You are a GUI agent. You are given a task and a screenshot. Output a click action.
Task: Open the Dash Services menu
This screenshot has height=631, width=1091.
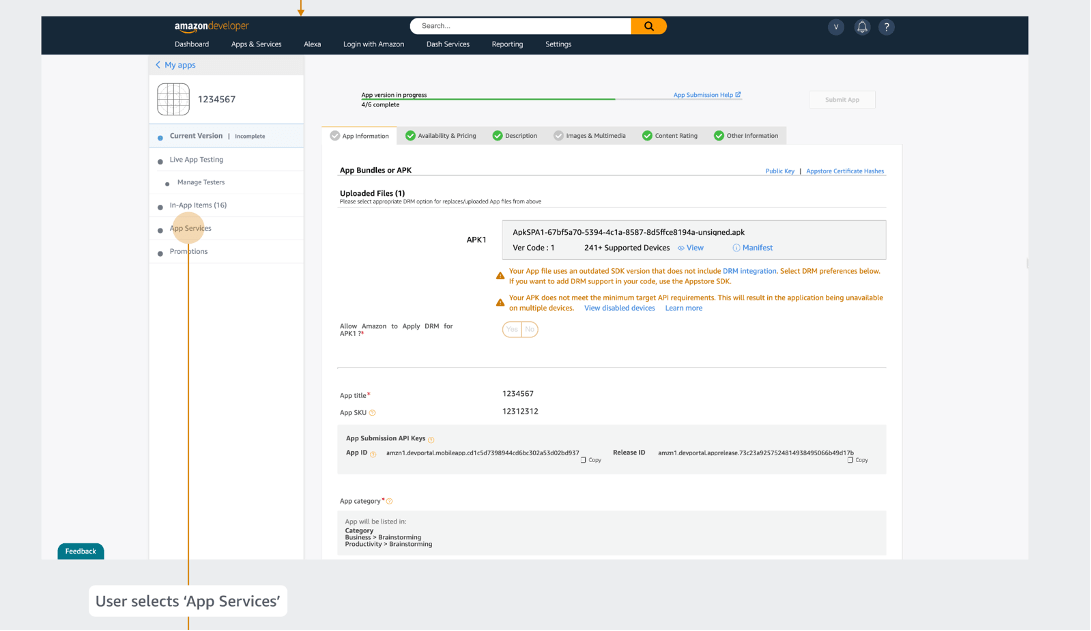click(448, 44)
